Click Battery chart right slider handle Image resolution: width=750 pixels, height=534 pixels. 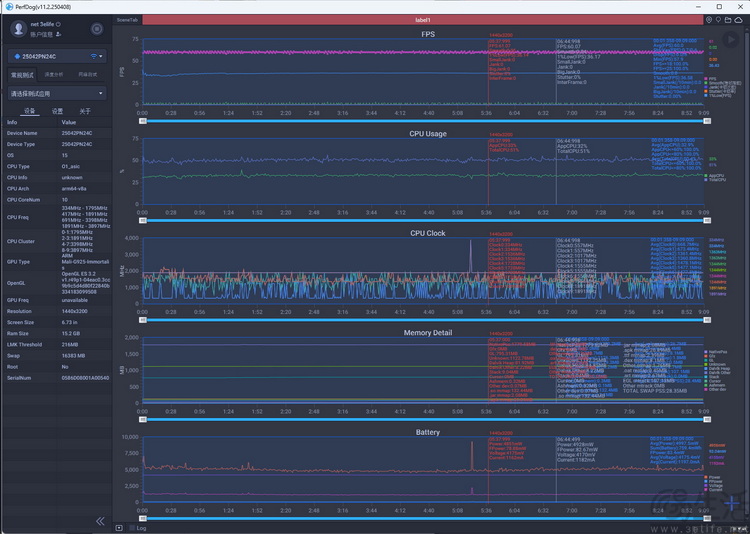[x=707, y=519]
